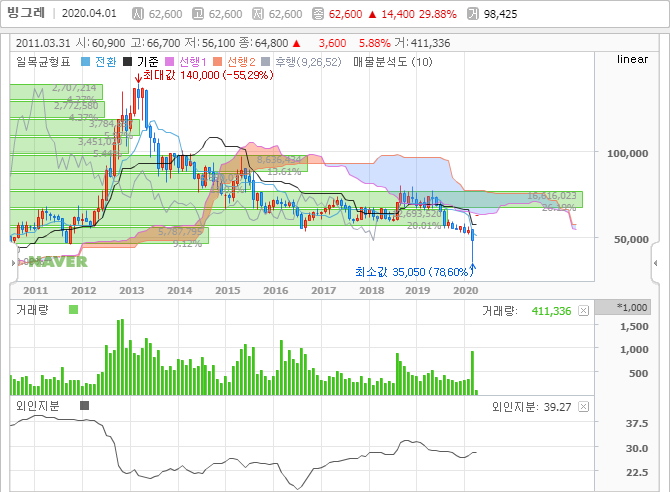Click the dark 외인지분 legend square

(85, 405)
